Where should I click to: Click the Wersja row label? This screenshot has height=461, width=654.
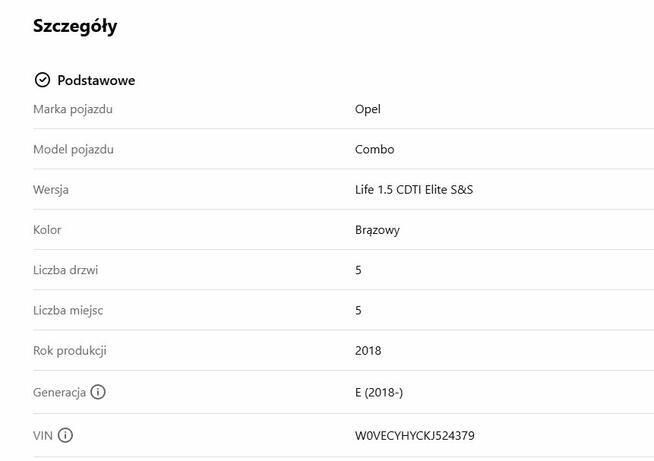51,189
